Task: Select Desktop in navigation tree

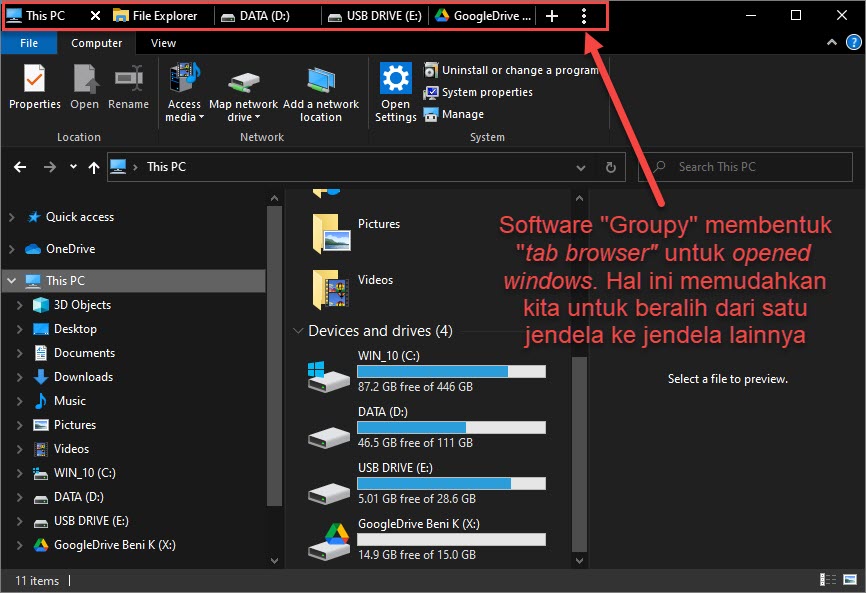Action: [x=75, y=329]
